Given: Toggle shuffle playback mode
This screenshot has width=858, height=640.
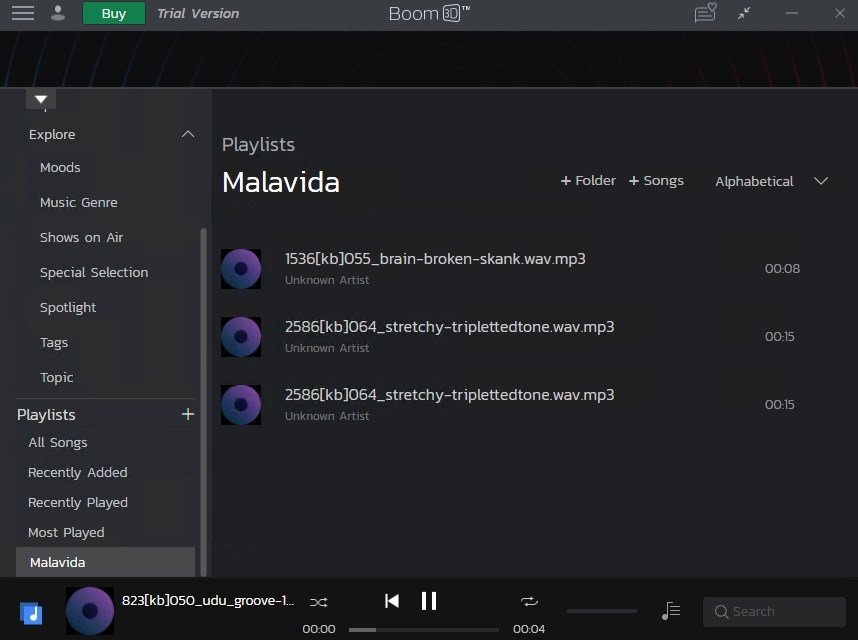Looking at the screenshot, I should point(319,602).
